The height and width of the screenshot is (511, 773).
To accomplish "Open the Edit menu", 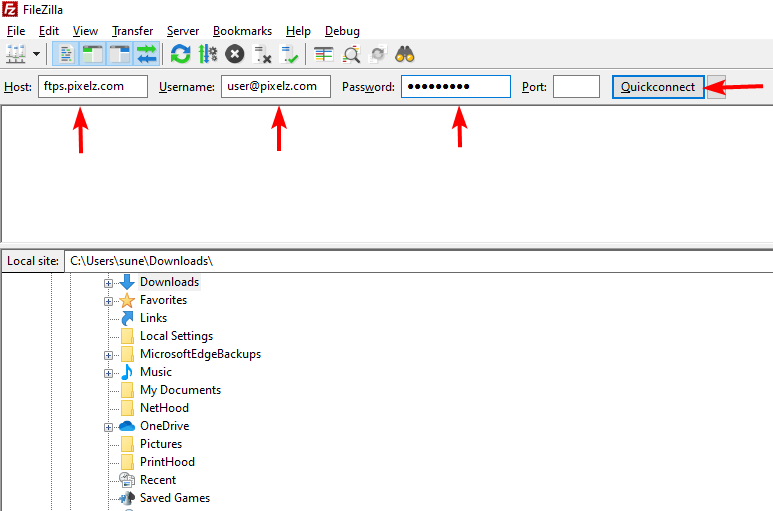I will click(x=49, y=31).
